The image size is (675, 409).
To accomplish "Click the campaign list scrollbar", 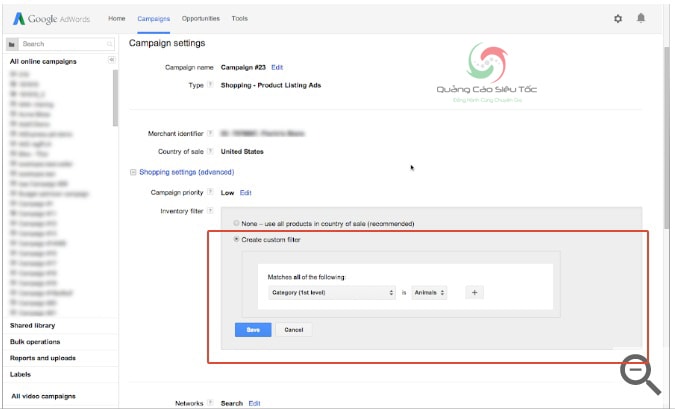I will (x=115, y=98).
